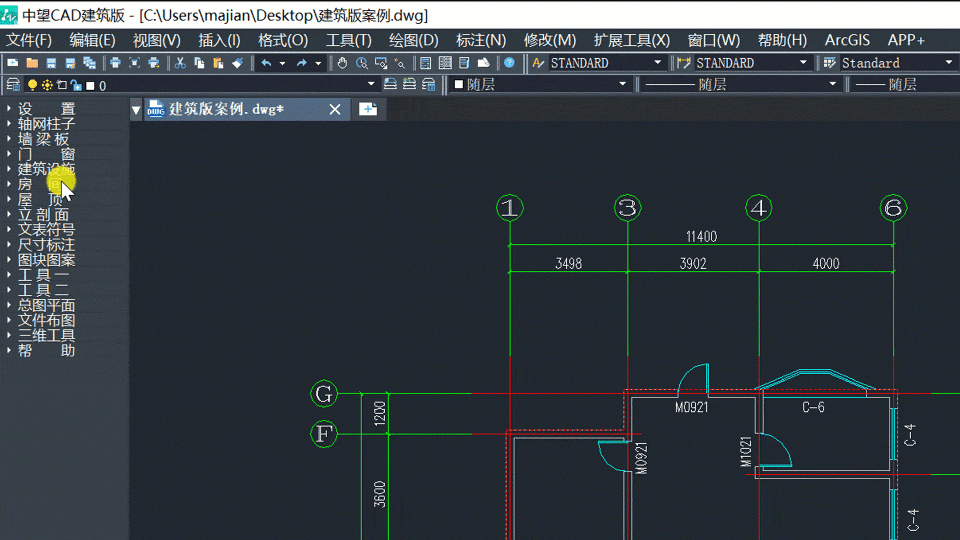Open the Table Style manager icon
The height and width of the screenshot is (540, 960).
(x=830, y=63)
